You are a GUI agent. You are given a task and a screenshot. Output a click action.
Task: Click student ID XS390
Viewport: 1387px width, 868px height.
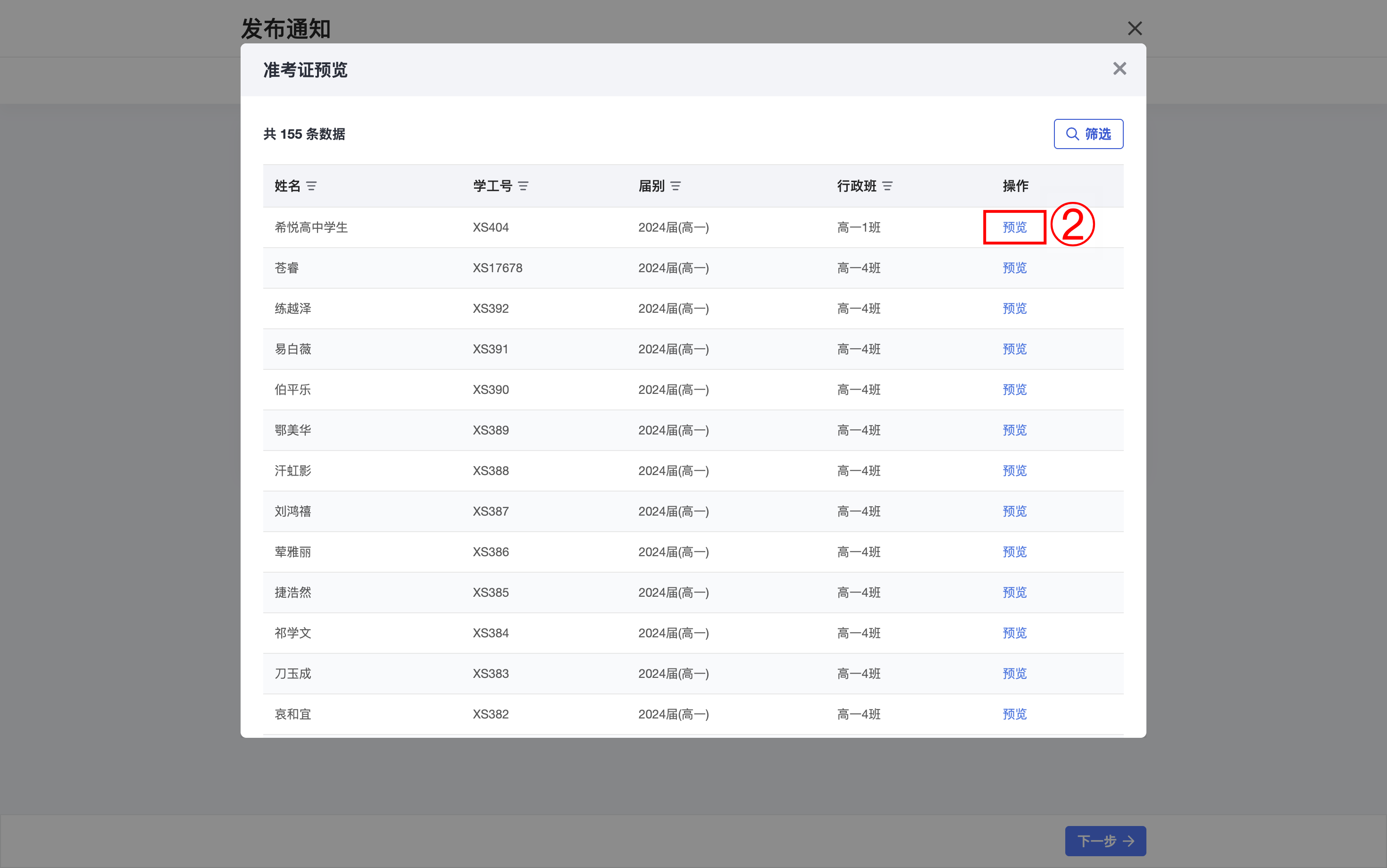[x=491, y=390]
